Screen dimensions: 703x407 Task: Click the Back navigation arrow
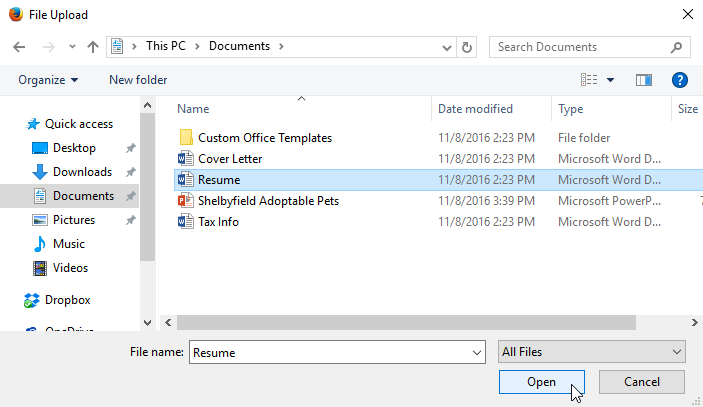(20, 47)
